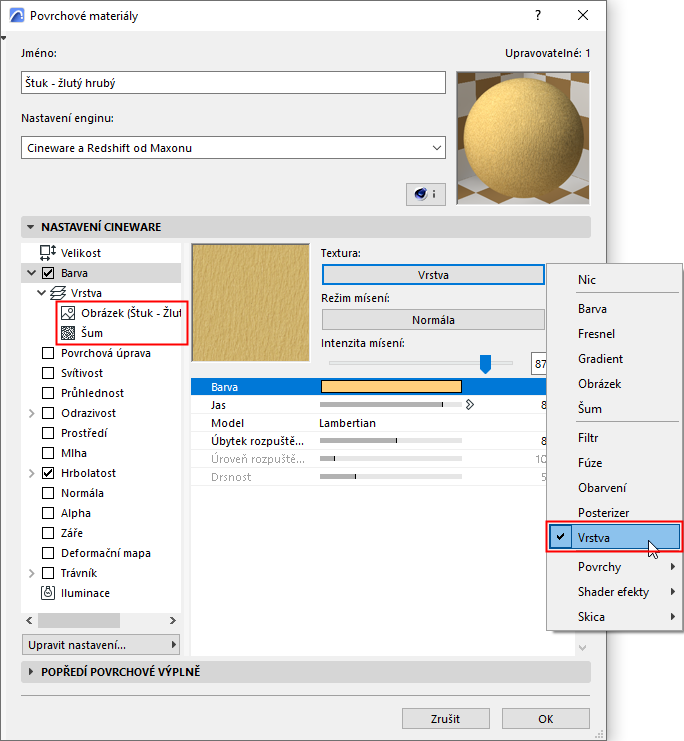Click the Barva orange color swatch
Viewport: 684px width, 741px height.
click(x=391, y=387)
